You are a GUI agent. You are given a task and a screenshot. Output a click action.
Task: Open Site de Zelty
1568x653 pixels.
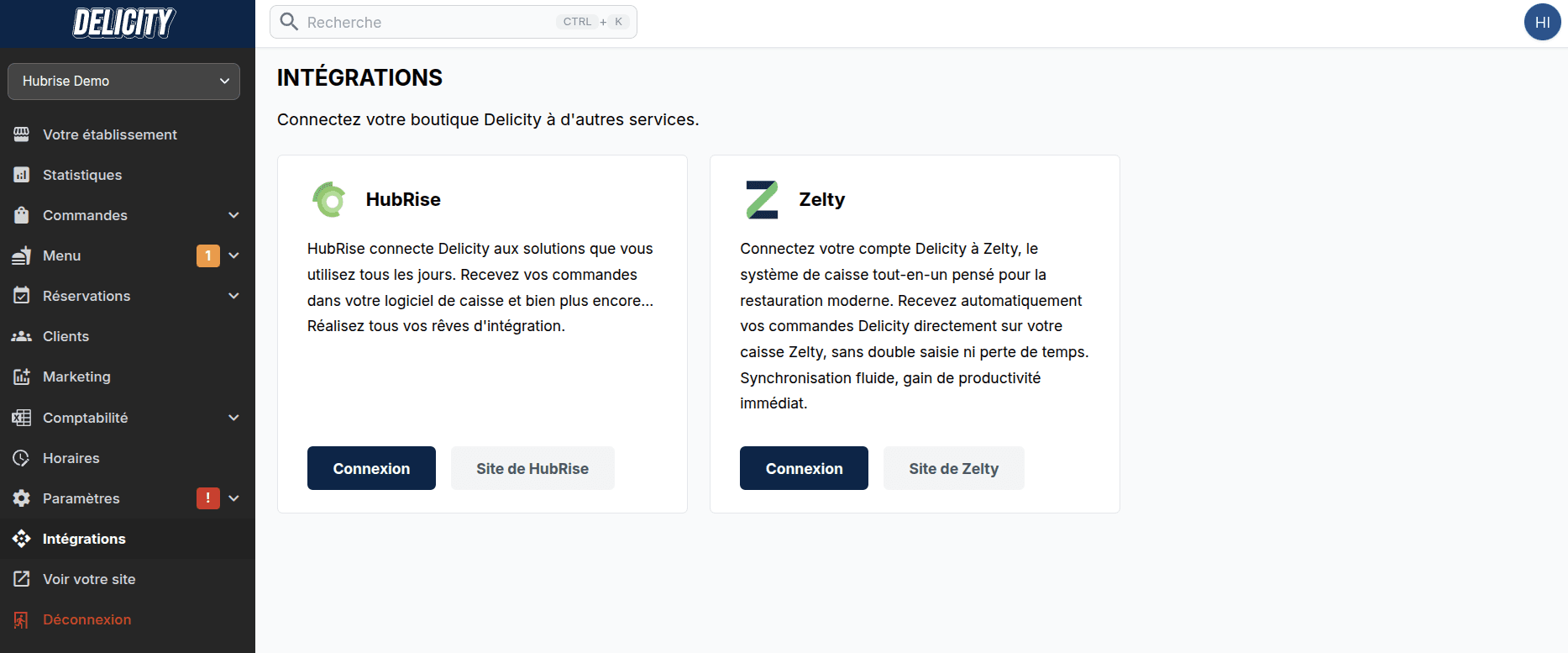click(x=953, y=468)
